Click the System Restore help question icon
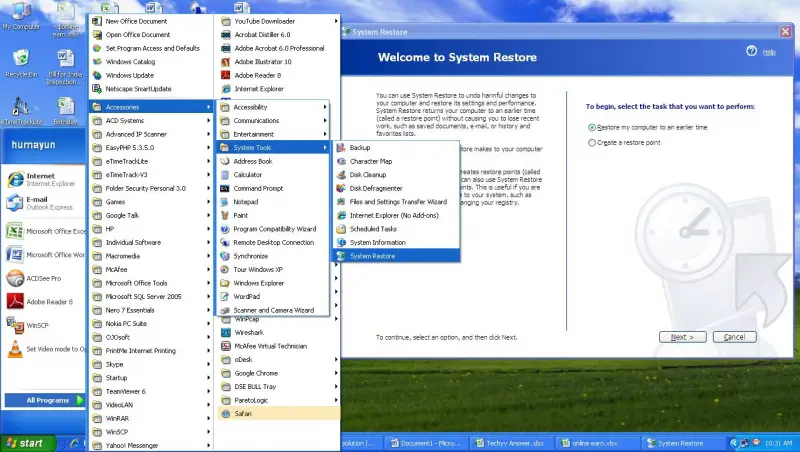Viewport: 800px width, 452px height. [751, 51]
